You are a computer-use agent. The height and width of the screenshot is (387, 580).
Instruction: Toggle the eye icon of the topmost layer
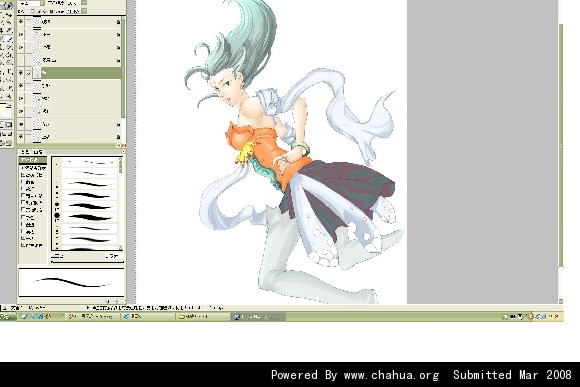21,22
